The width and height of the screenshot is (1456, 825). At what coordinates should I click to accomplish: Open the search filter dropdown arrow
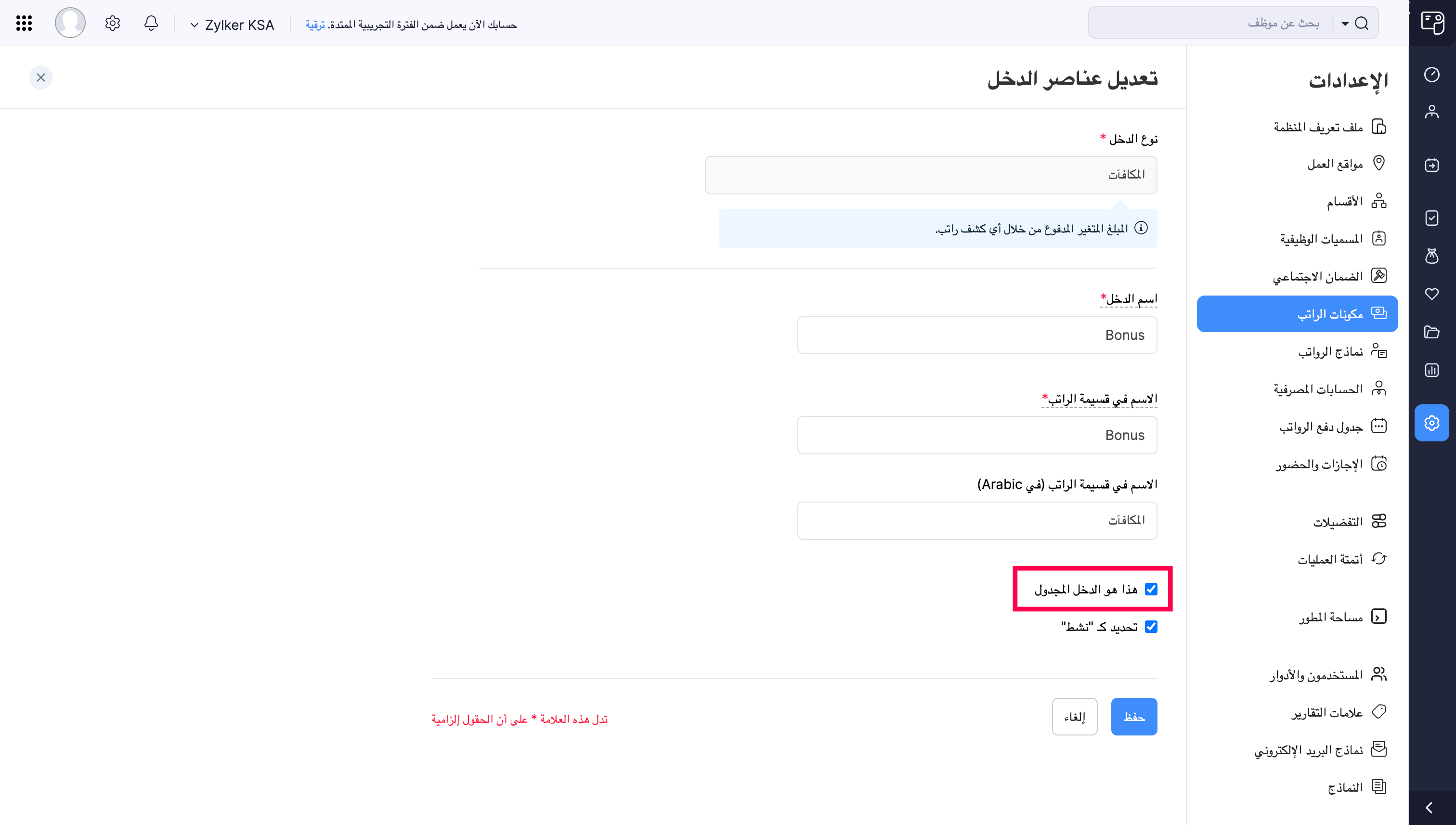click(x=1344, y=23)
